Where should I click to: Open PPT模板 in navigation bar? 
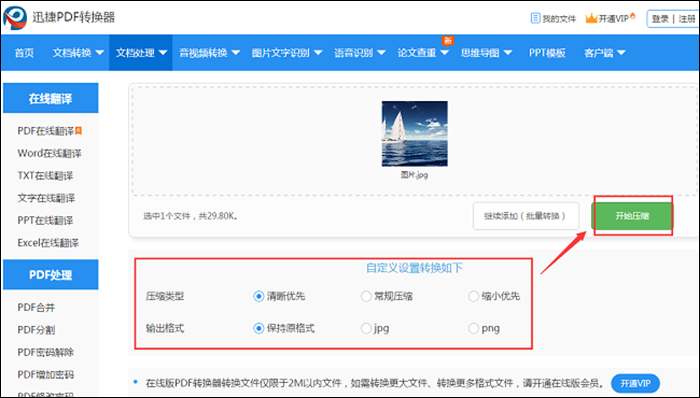click(x=547, y=53)
